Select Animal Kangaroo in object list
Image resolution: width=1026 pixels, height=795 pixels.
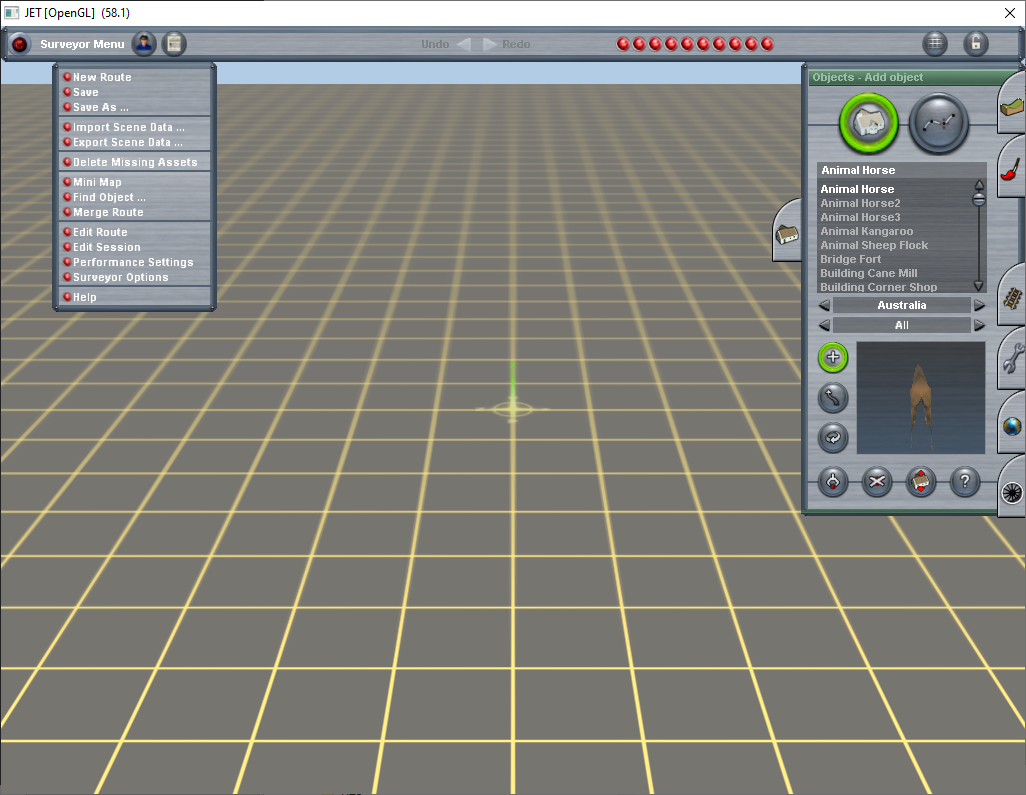point(866,231)
